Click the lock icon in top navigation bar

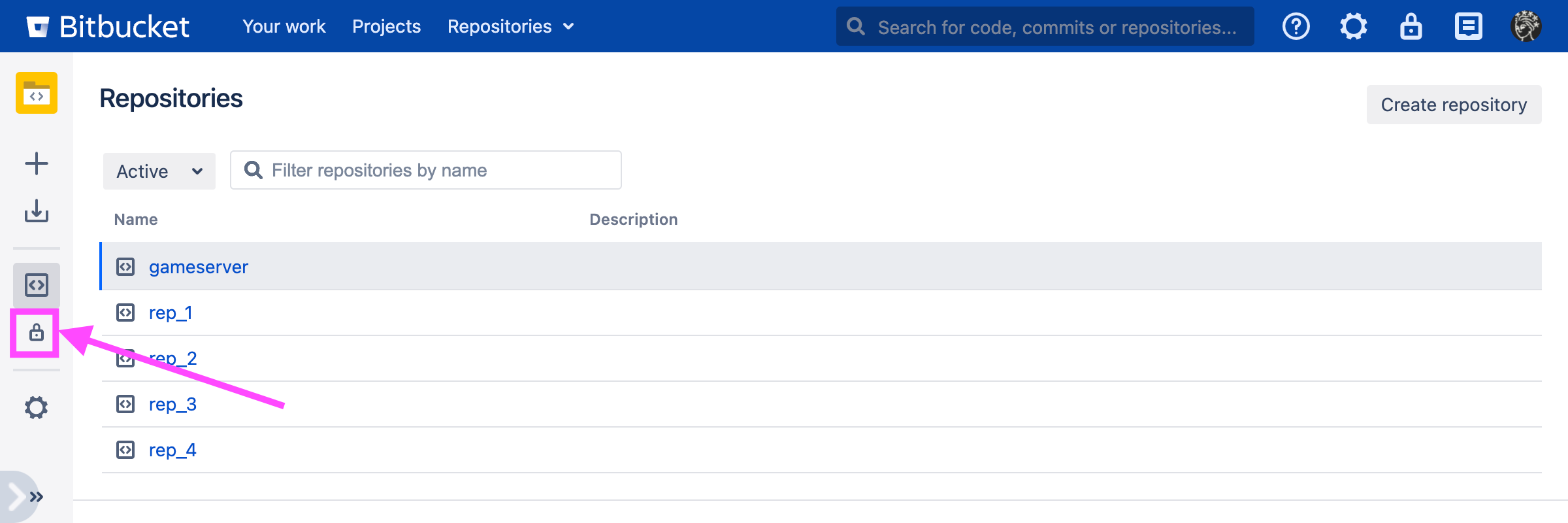point(1411,27)
